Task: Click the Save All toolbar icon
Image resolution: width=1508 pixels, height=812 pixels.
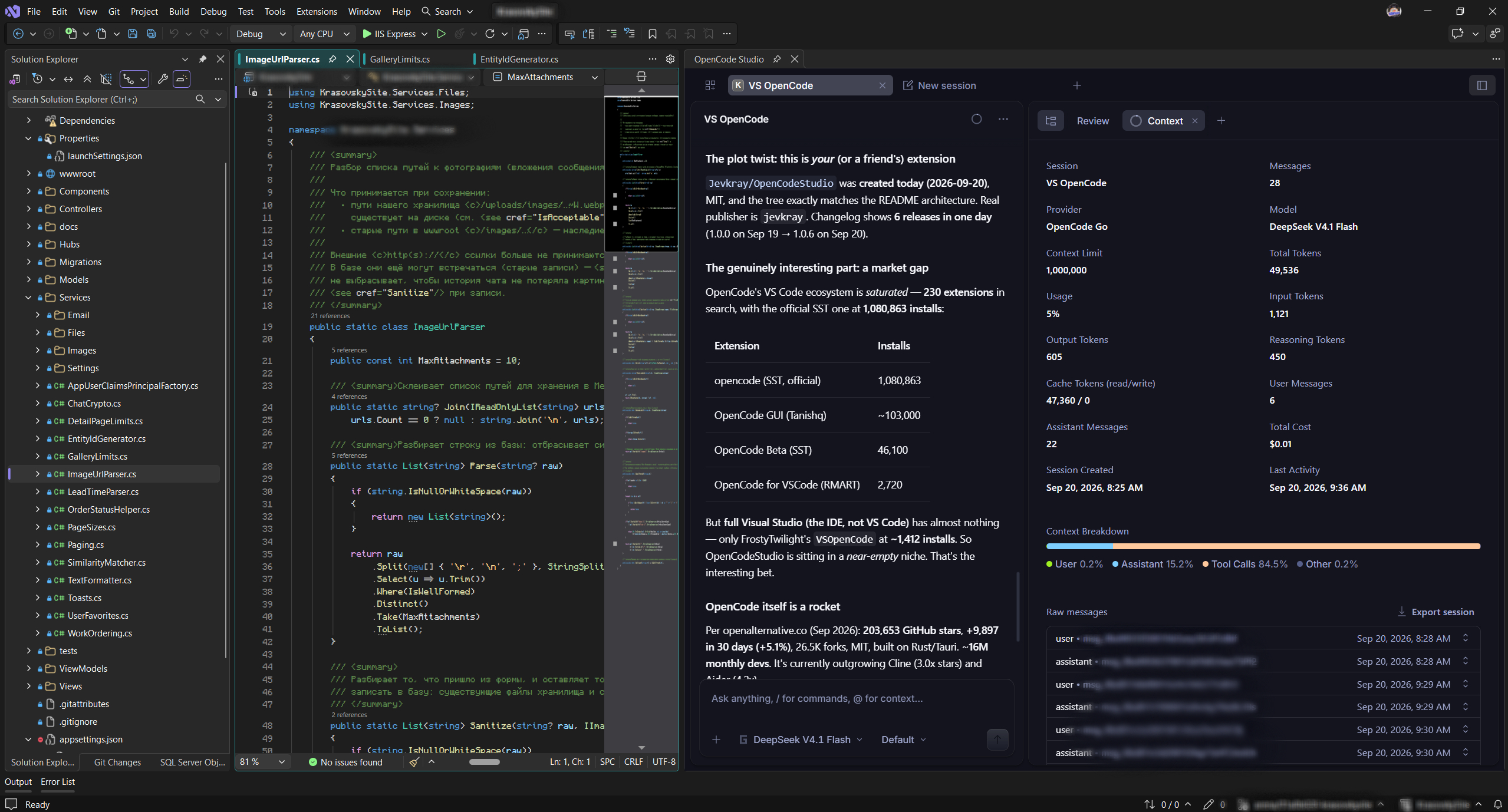Action: point(152,34)
